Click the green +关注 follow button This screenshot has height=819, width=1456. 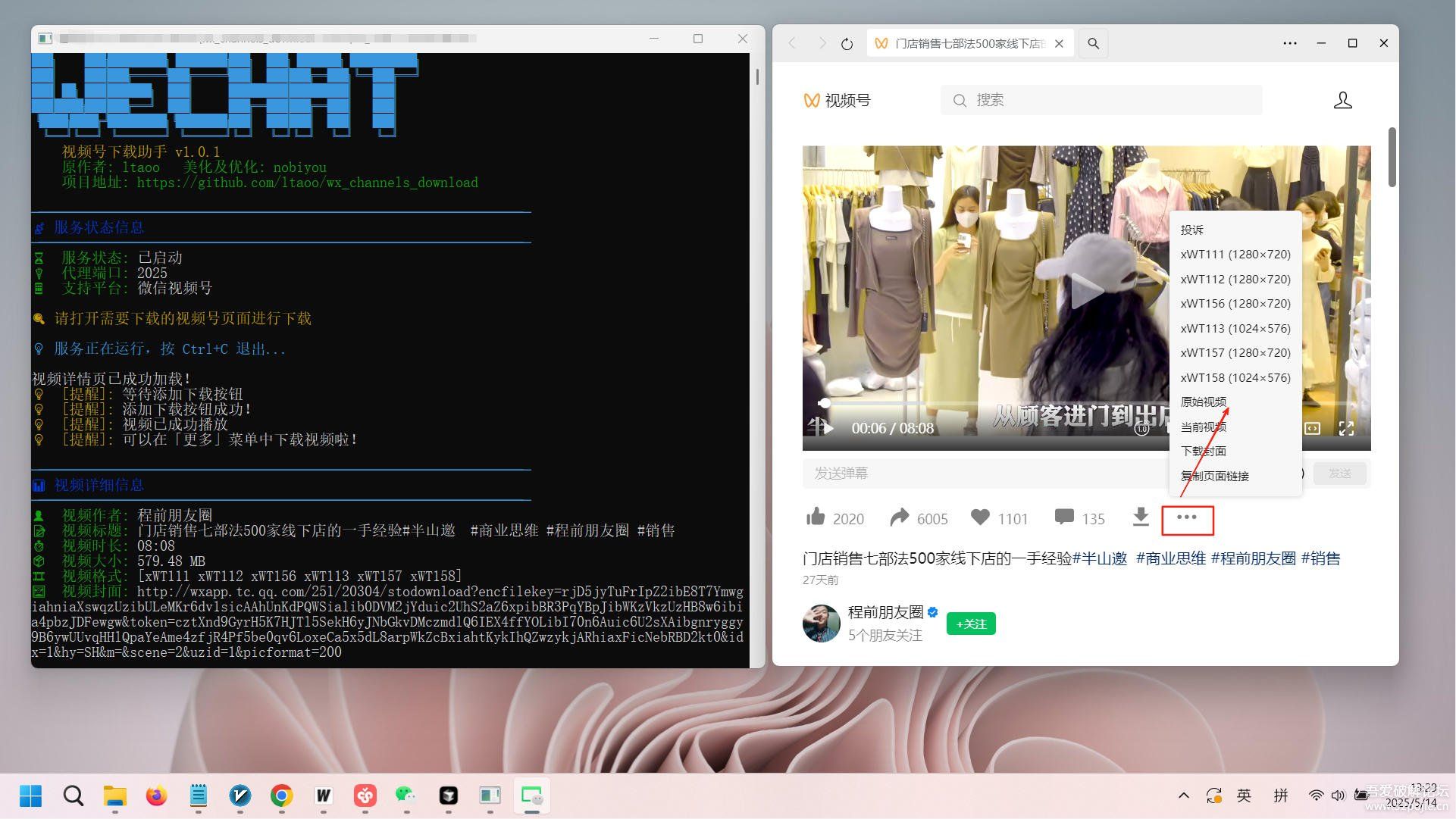[x=971, y=624]
